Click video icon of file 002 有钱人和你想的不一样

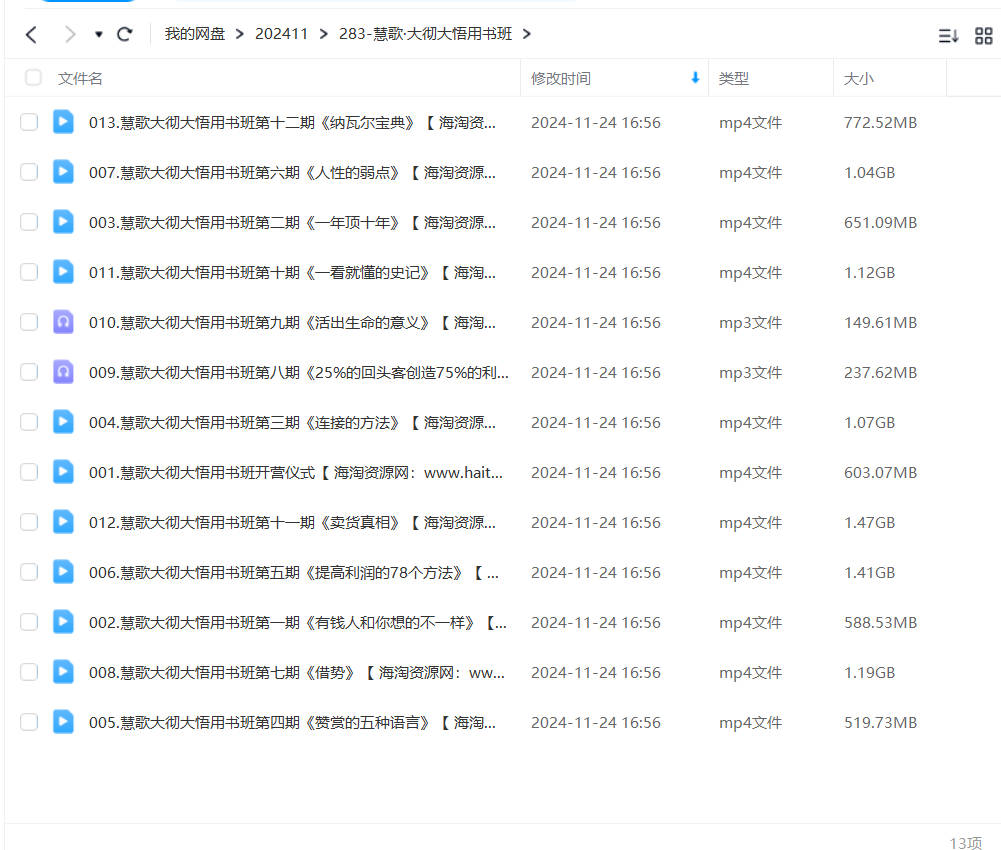click(x=63, y=622)
